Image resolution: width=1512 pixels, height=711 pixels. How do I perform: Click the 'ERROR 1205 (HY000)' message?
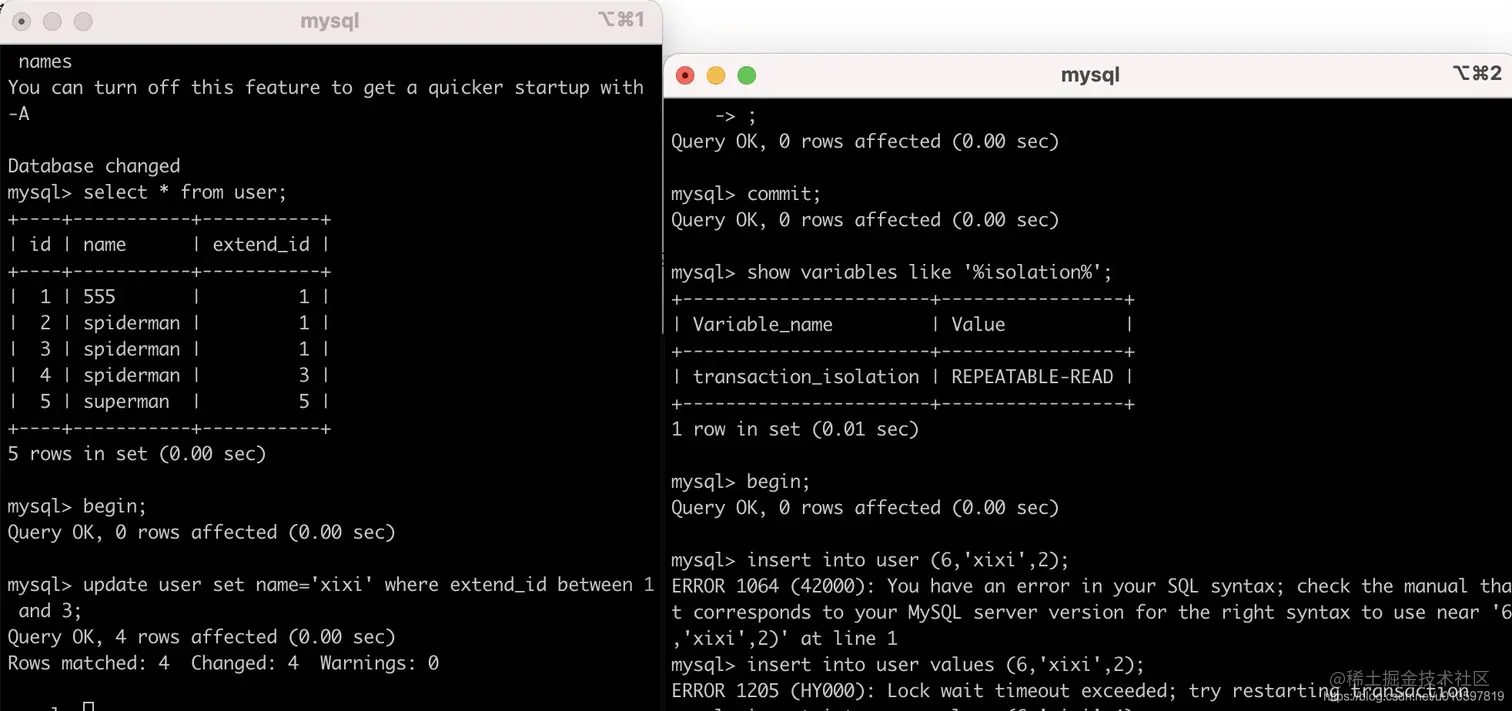coord(1070,690)
